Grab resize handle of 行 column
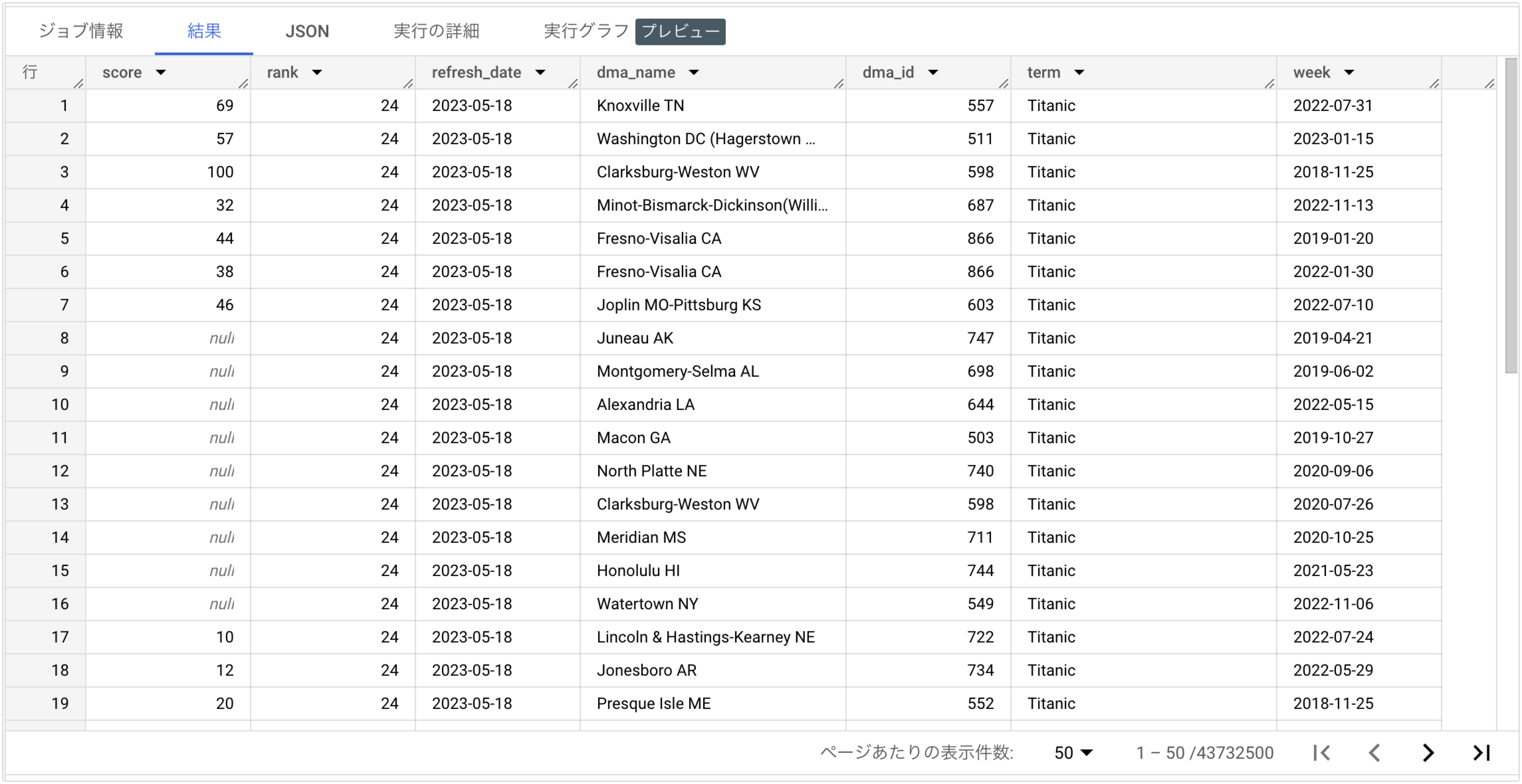The image size is (1522, 784). click(x=78, y=84)
